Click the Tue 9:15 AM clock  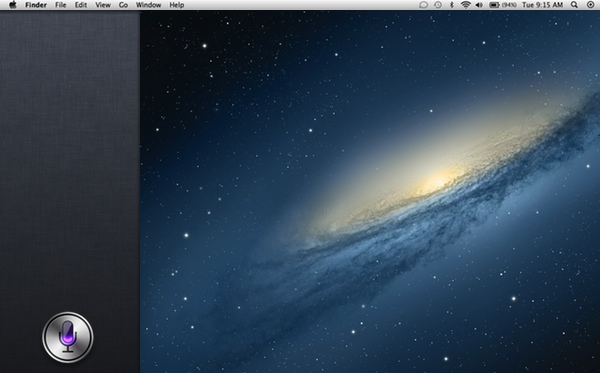click(543, 5)
